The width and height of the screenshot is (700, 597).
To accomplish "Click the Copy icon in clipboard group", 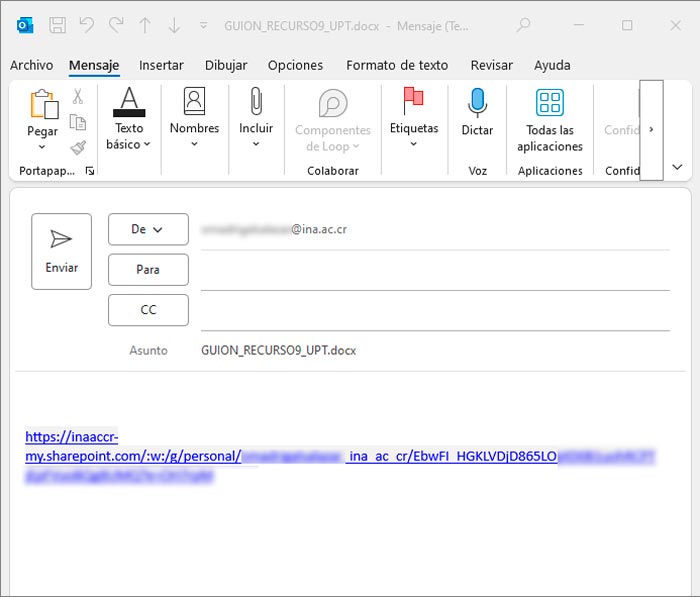I will coord(78,123).
